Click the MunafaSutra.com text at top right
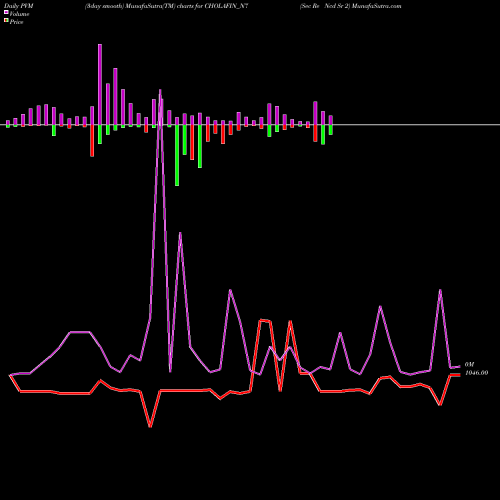The image size is (500, 500). 377,6
